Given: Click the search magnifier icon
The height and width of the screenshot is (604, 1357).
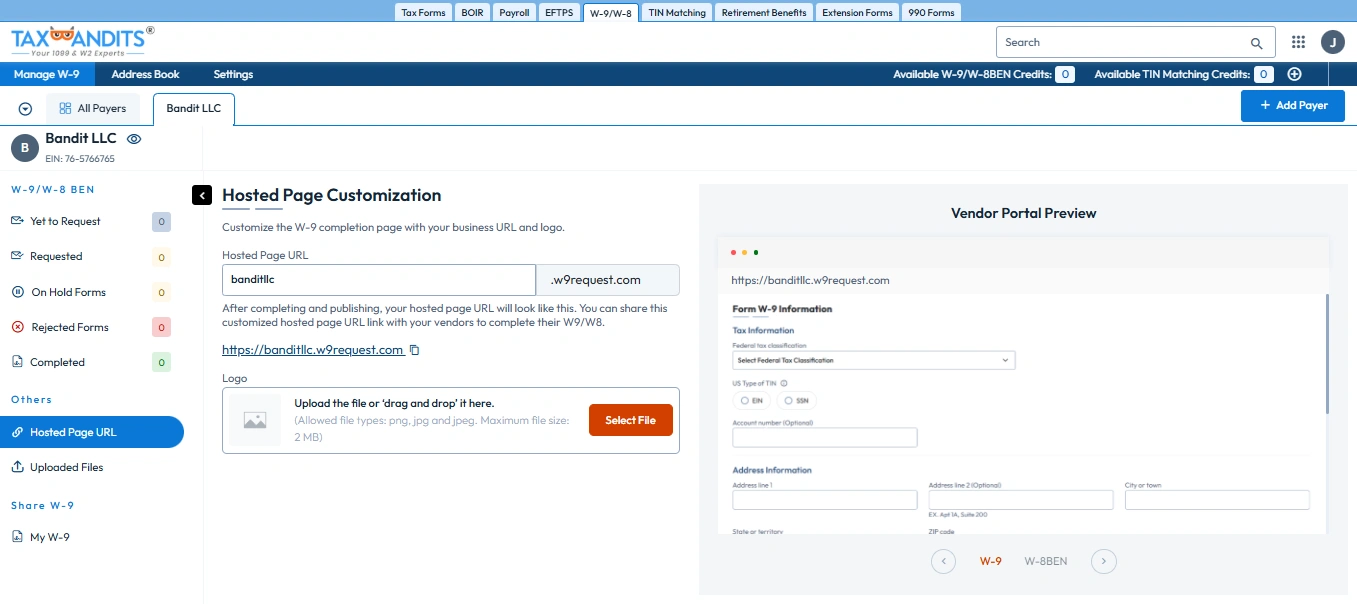Looking at the screenshot, I should coord(1256,43).
